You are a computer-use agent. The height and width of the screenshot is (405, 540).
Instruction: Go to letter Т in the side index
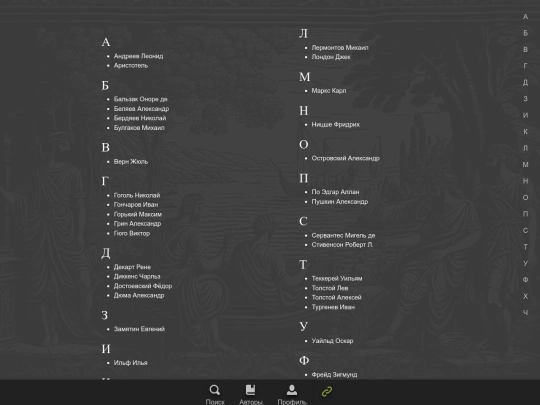525,247
